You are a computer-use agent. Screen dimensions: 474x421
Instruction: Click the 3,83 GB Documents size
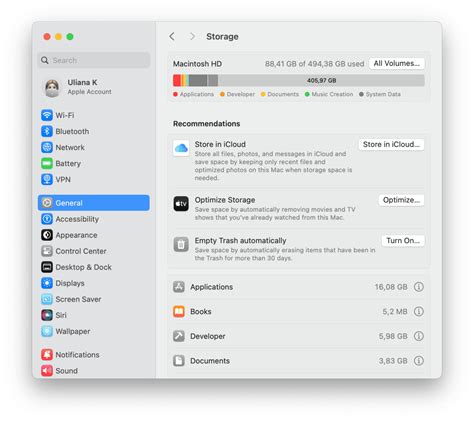click(x=393, y=361)
